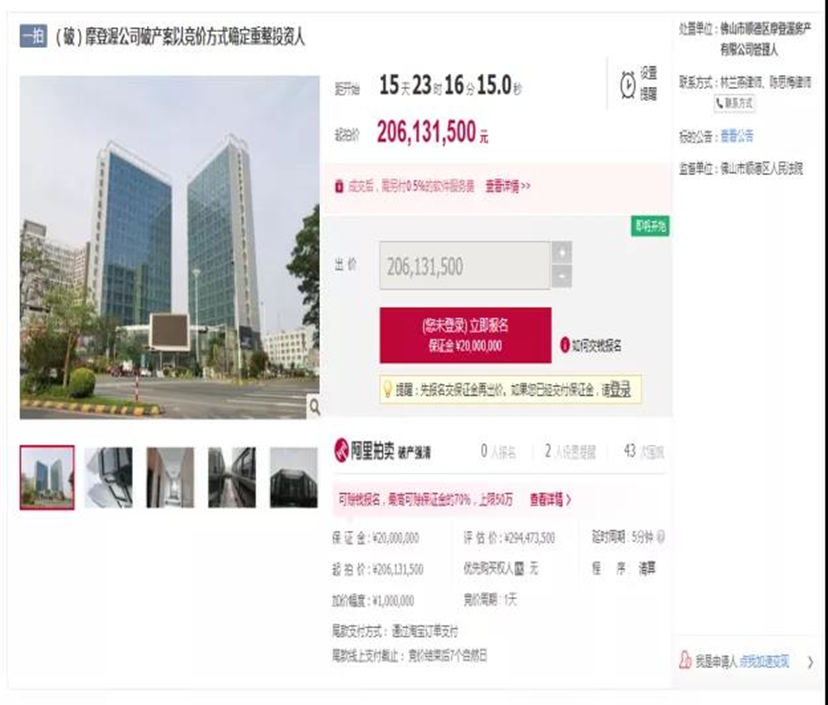Image resolution: width=828 pixels, height=705 pixels.
Task: Click the help icon next to 延时周期
Action: click(x=661, y=537)
